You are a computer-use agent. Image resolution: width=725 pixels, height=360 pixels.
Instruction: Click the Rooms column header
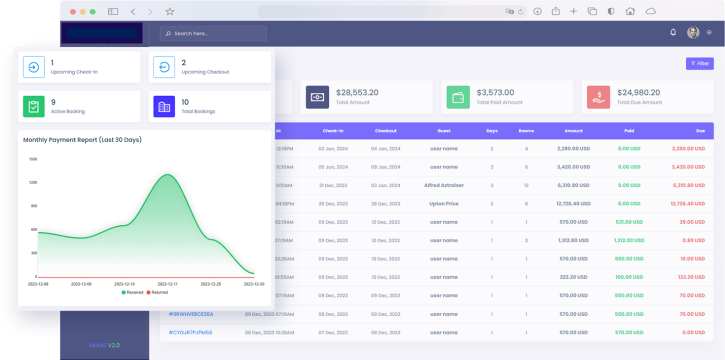coord(526,131)
